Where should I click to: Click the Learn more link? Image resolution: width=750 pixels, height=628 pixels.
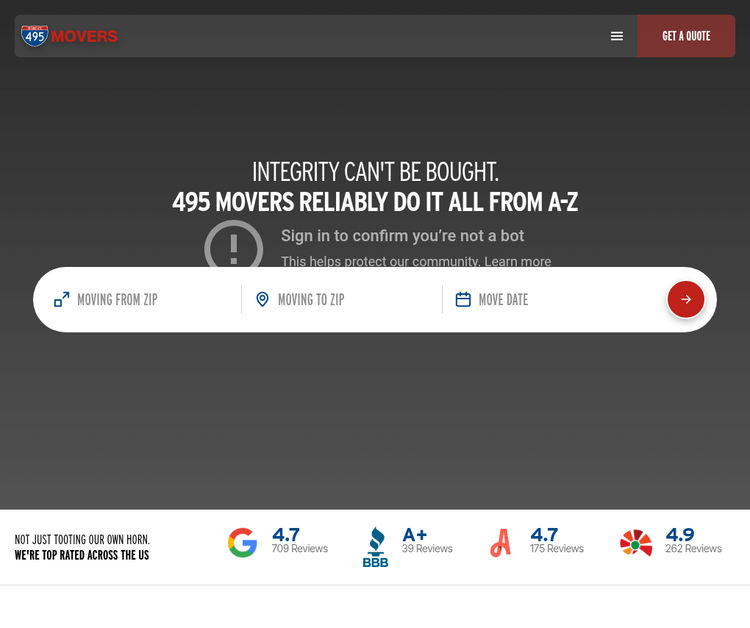518,262
